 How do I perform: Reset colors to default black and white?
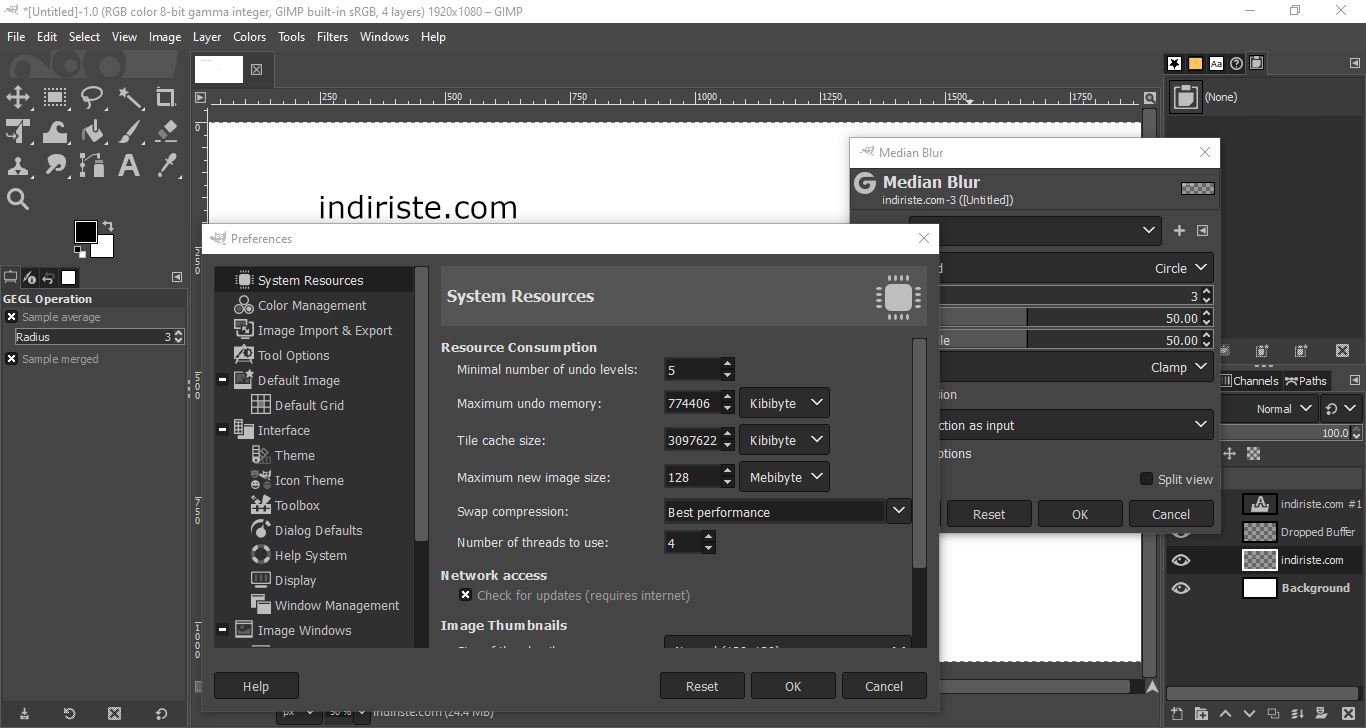point(80,254)
